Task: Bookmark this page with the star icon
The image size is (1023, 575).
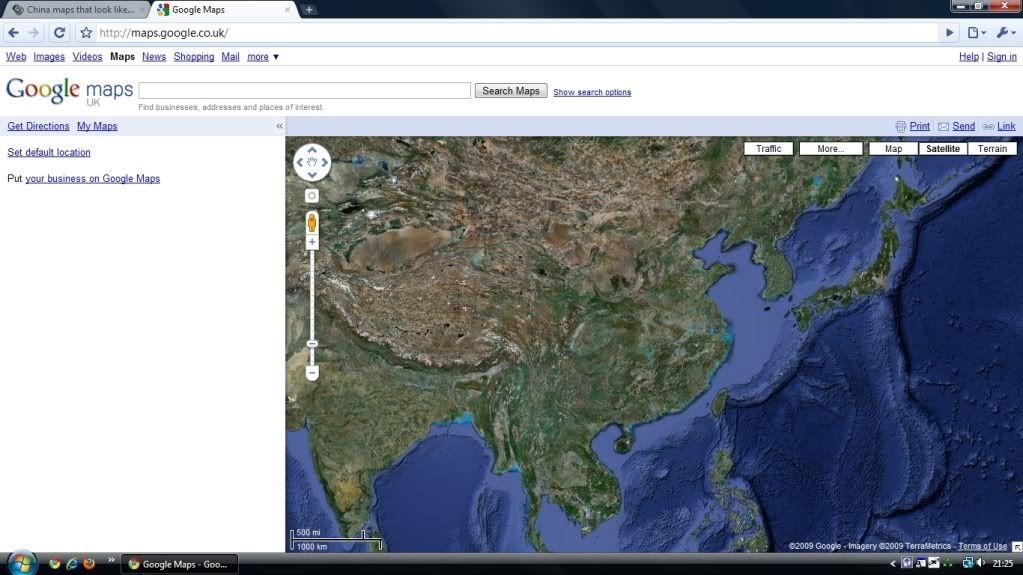Action: pyautogui.click(x=86, y=32)
